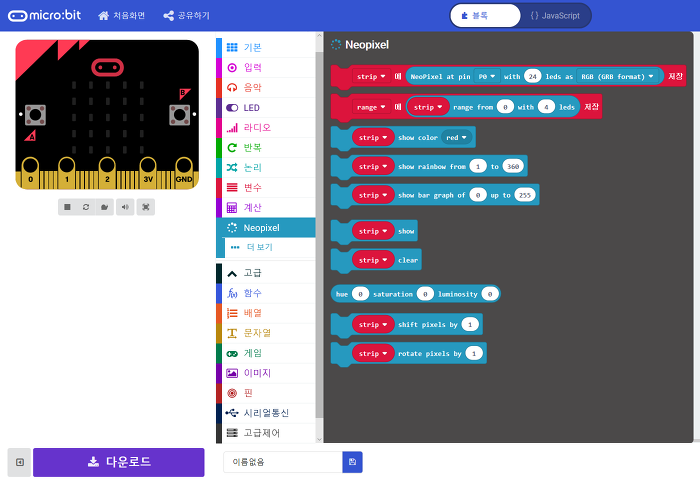The width and height of the screenshot is (700, 479).
Task: Open 문자열 text category icon
Action: click(232, 333)
